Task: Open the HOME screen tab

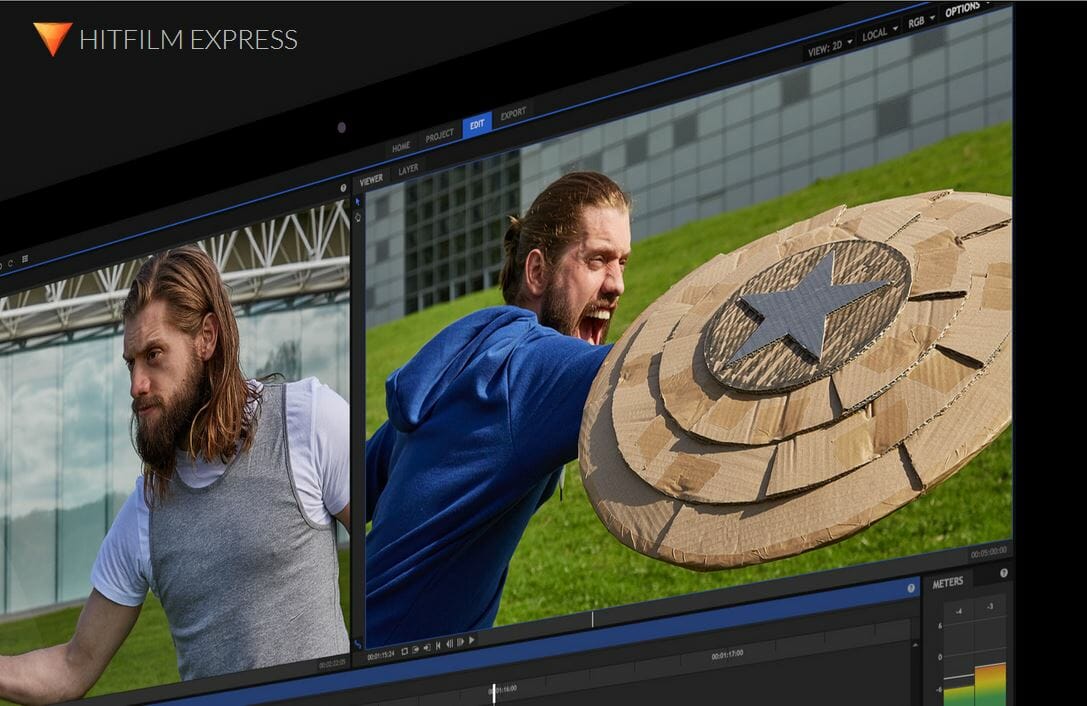Action: pyautogui.click(x=401, y=146)
